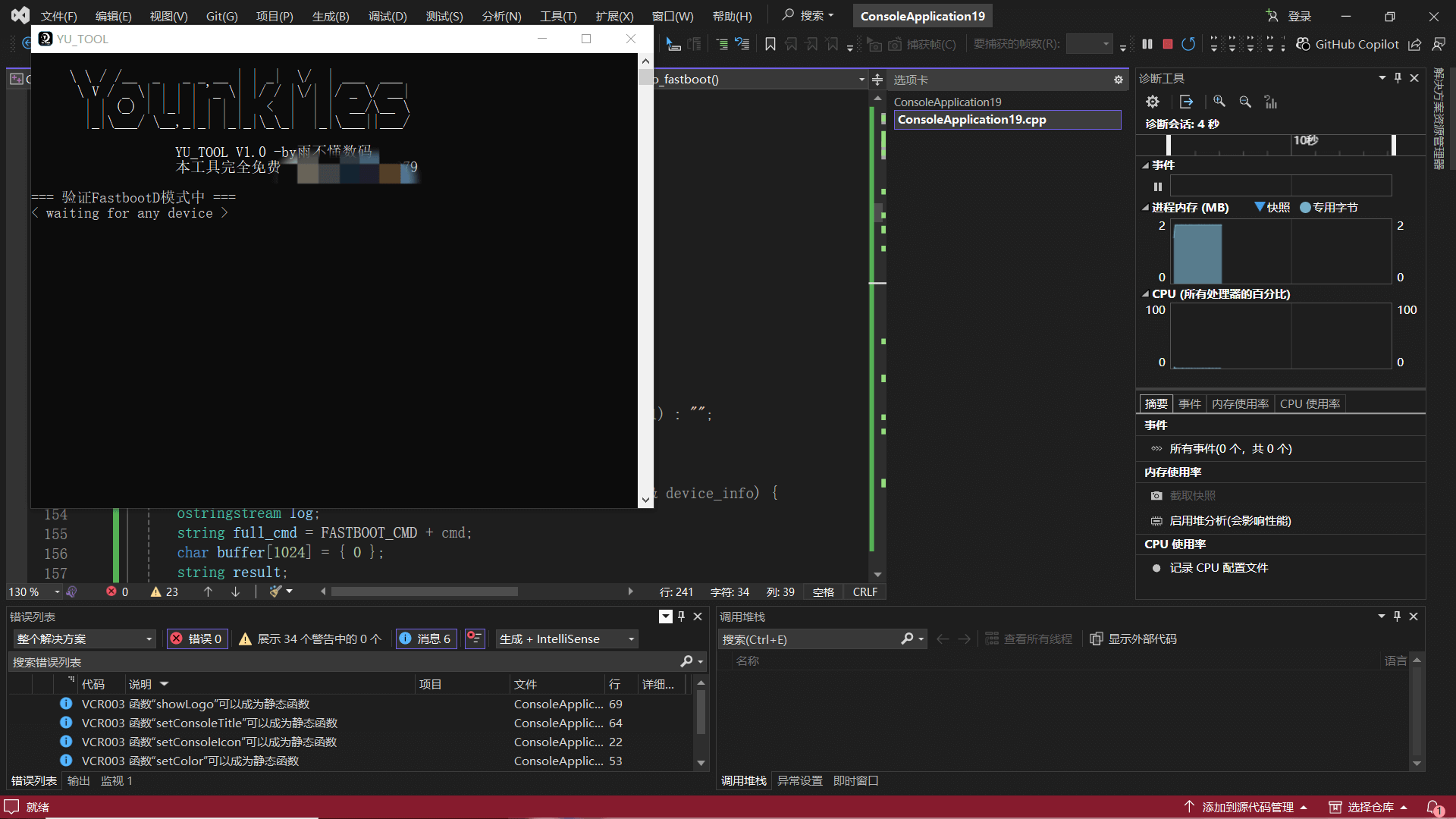This screenshot has height=819, width=1456.
Task: Collapse the process memory graph section
Action: tap(1145, 208)
